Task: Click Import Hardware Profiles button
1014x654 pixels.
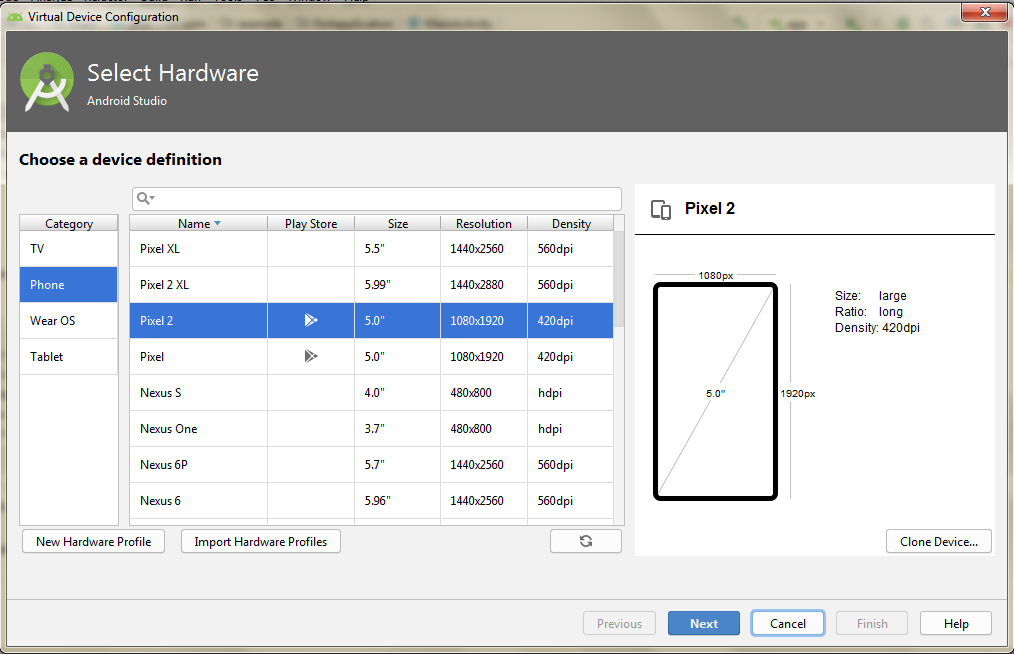Action: pos(261,541)
